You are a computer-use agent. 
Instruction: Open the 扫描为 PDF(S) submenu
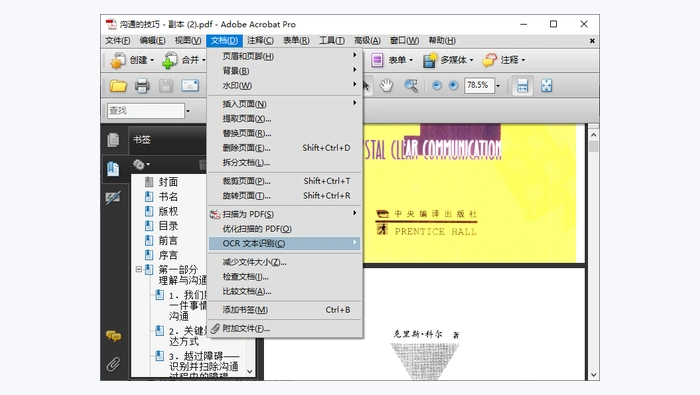click(284, 214)
